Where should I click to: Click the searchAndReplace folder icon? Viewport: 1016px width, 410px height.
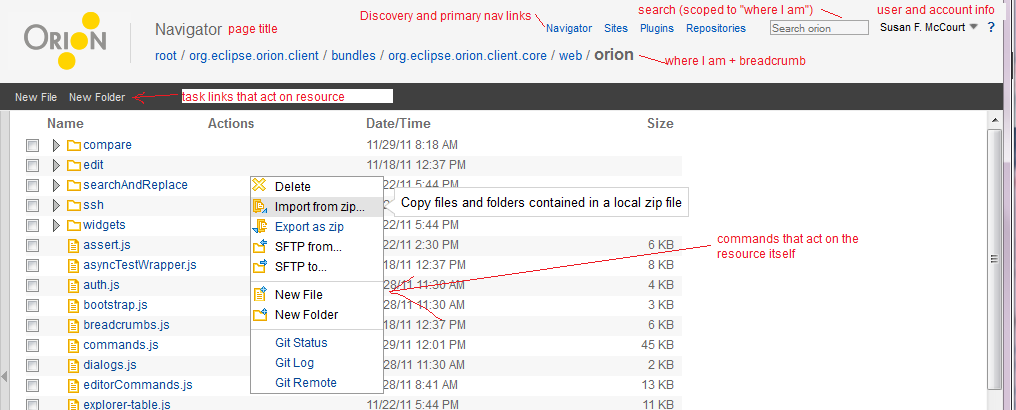point(74,185)
